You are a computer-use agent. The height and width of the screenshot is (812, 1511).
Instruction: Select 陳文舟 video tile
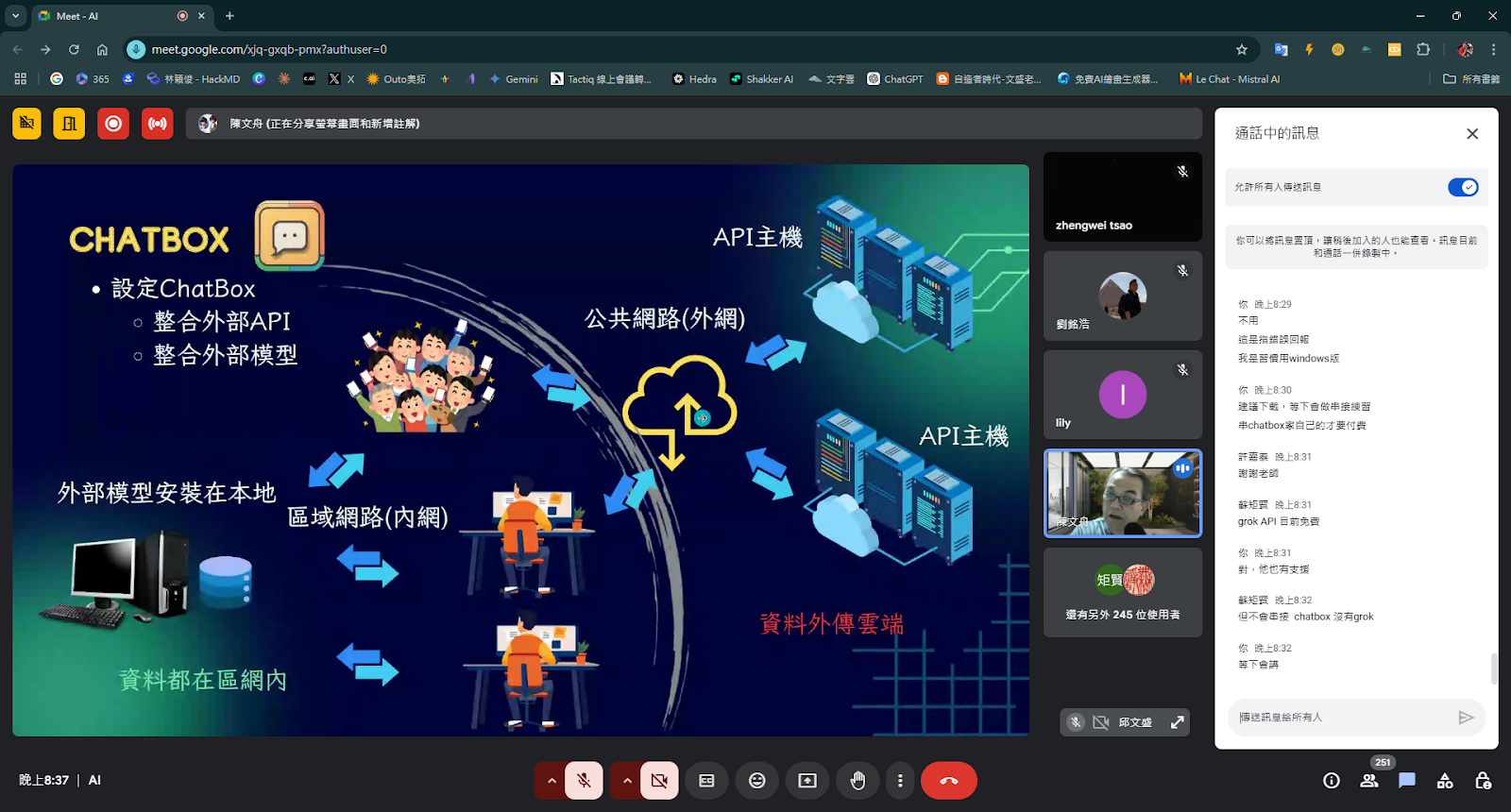1123,493
